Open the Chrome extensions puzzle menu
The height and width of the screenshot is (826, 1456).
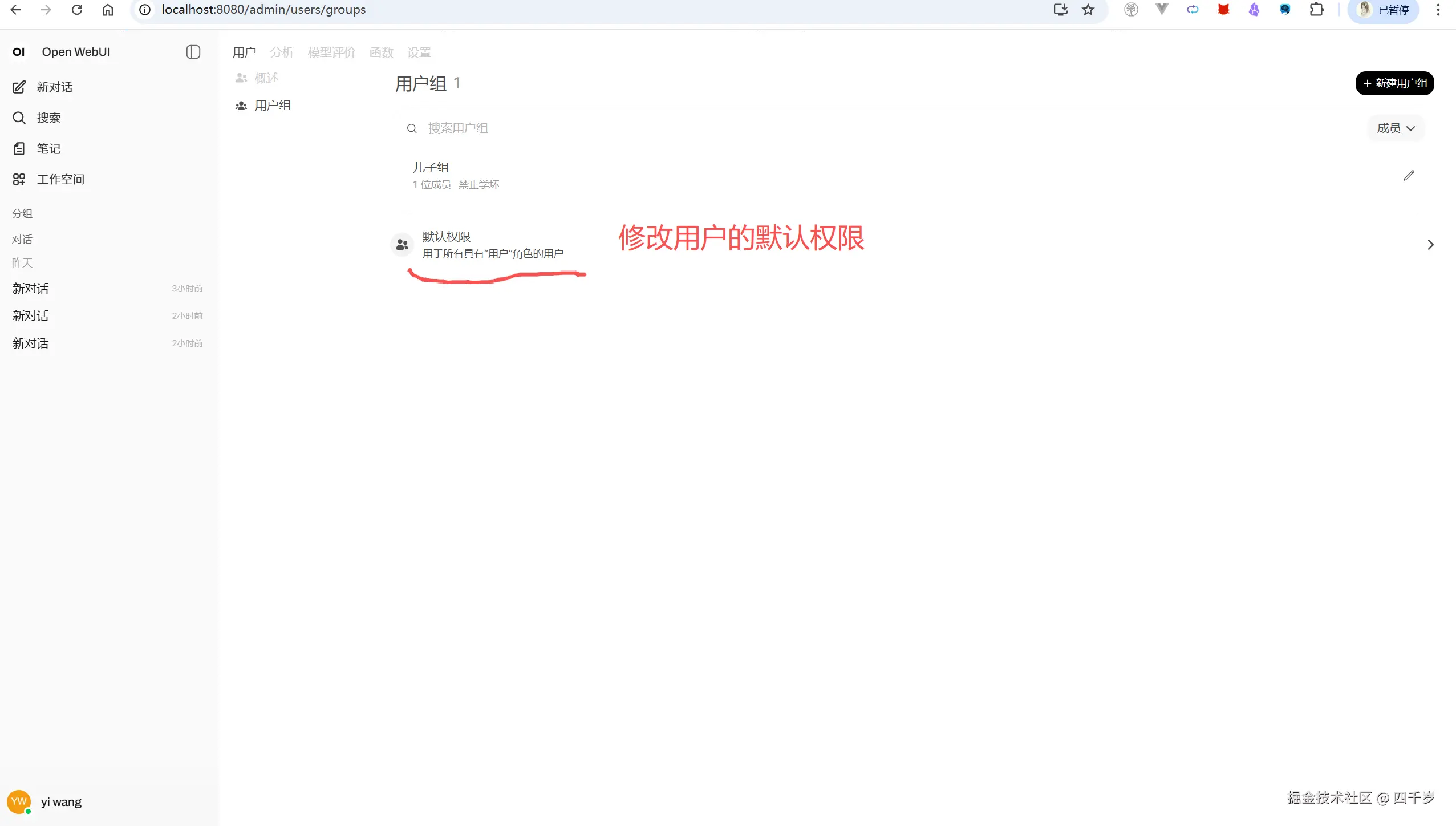1316,9
